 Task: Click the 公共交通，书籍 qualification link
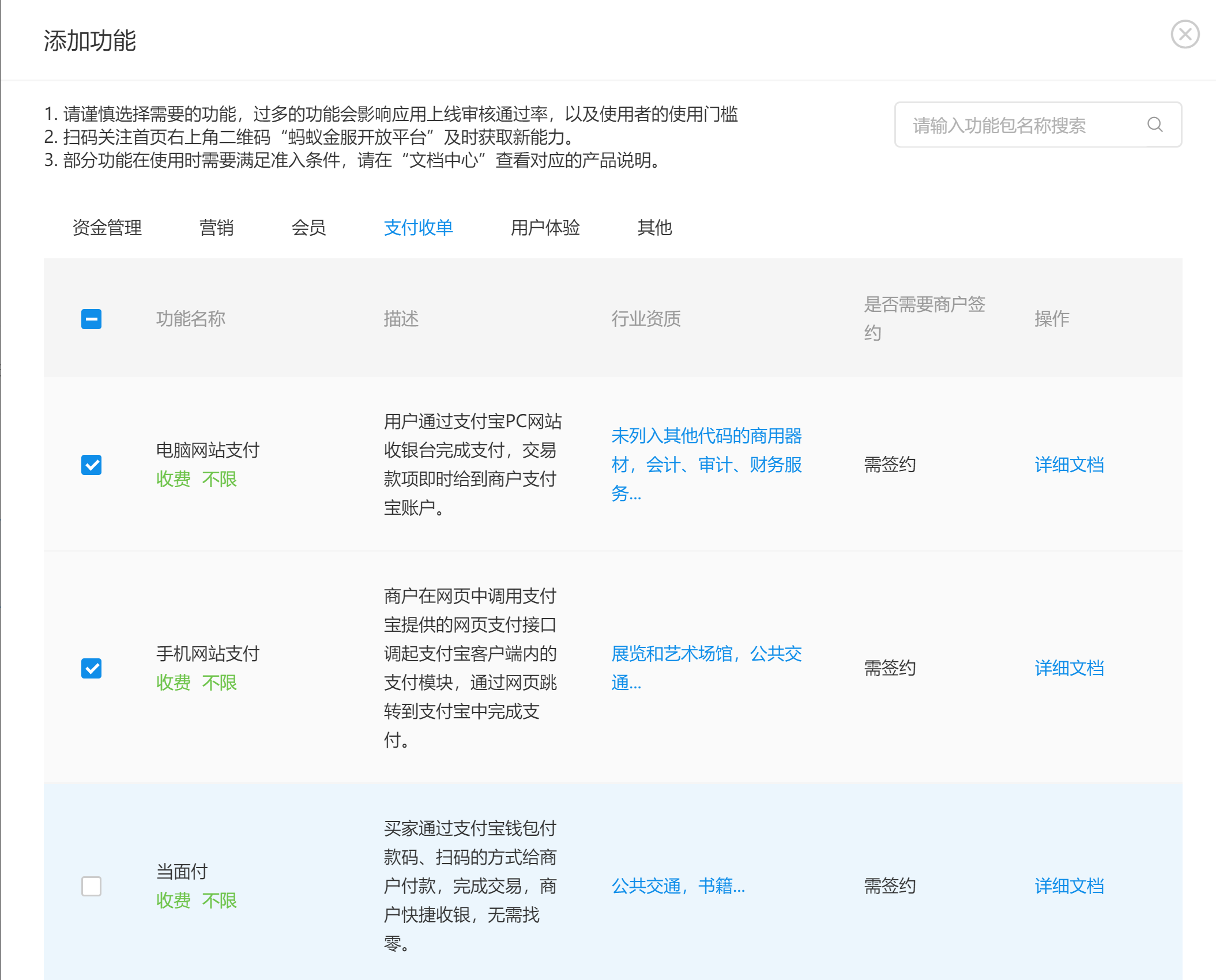(679, 887)
